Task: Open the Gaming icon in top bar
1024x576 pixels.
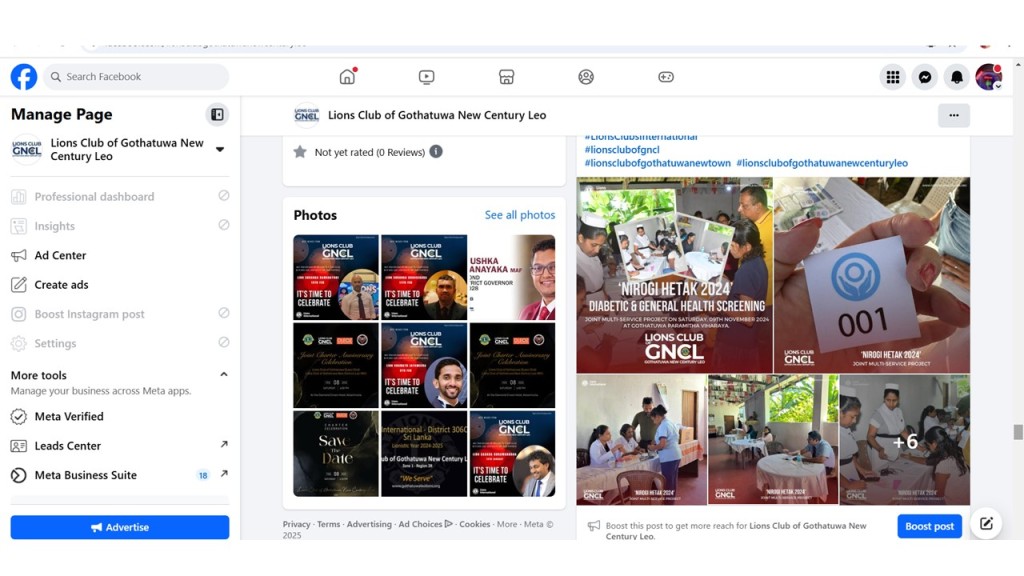Action: pyautogui.click(x=665, y=77)
